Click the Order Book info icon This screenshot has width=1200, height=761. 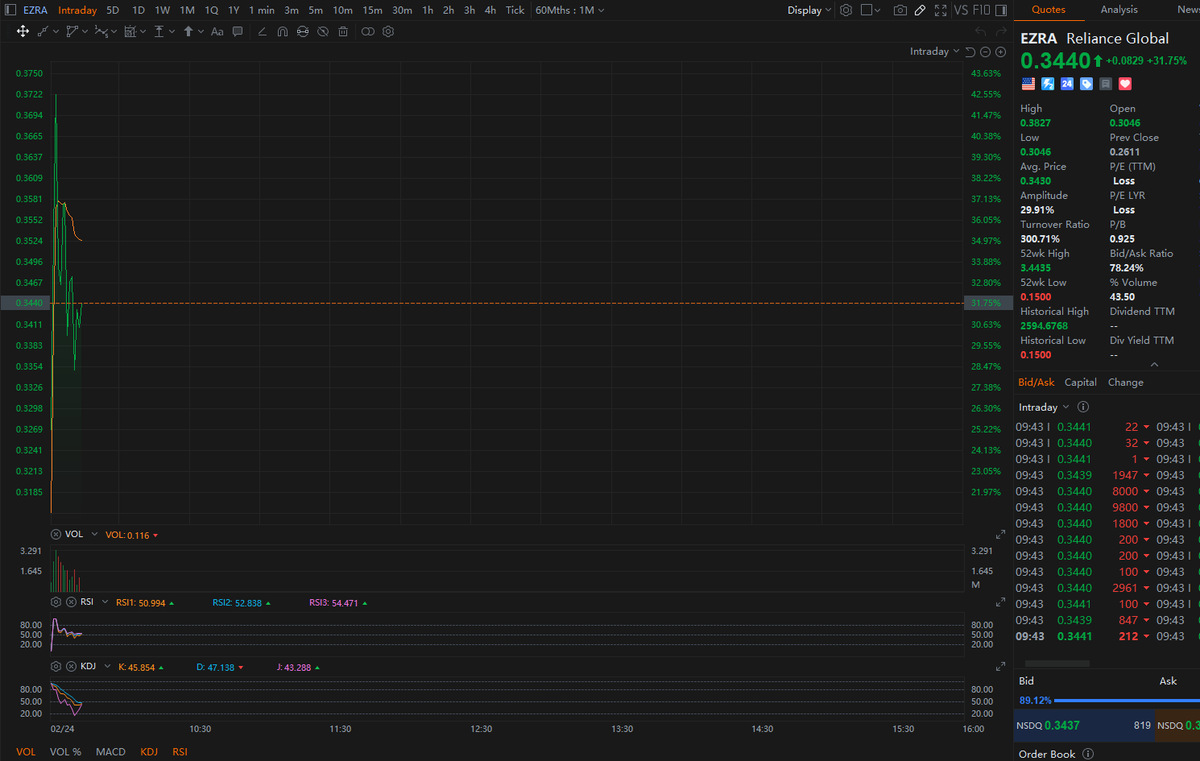1088,754
